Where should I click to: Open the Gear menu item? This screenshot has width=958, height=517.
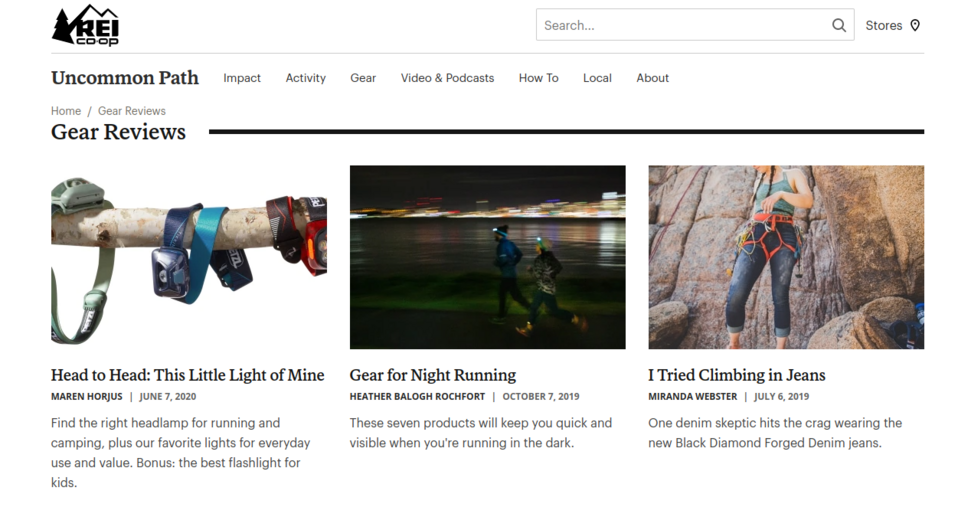(x=363, y=78)
